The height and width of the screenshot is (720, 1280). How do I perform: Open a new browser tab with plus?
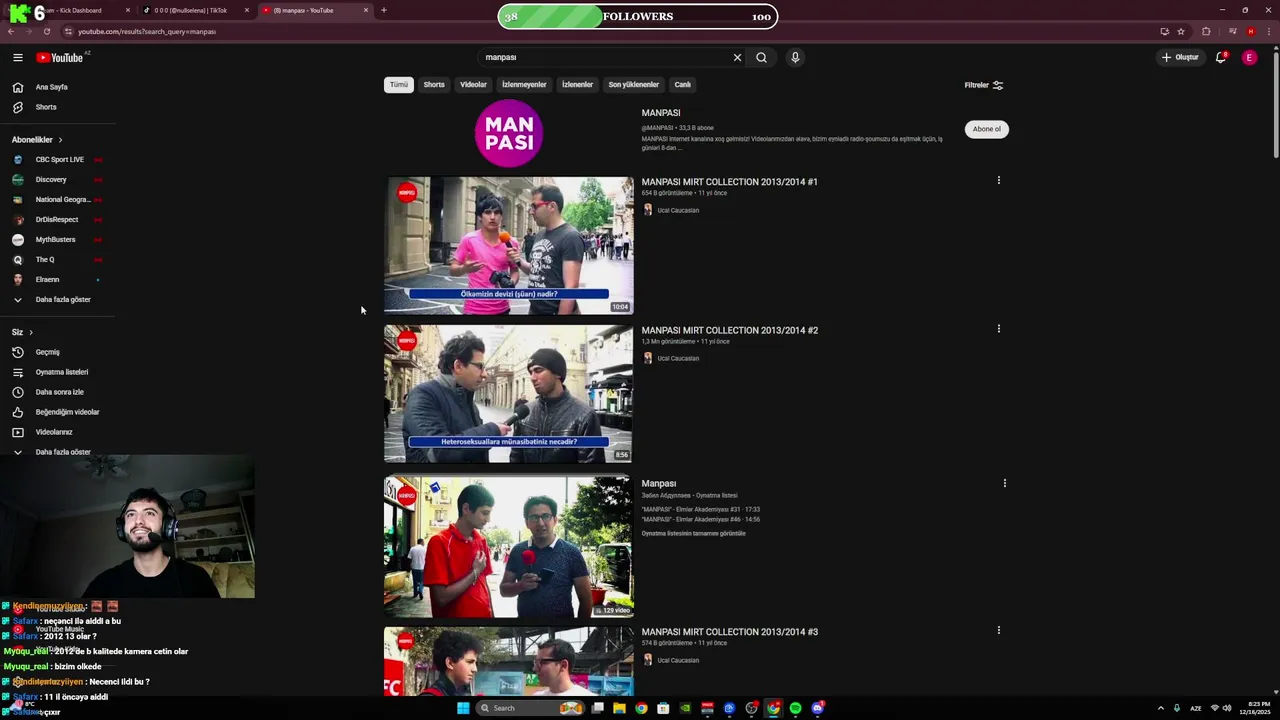(383, 10)
